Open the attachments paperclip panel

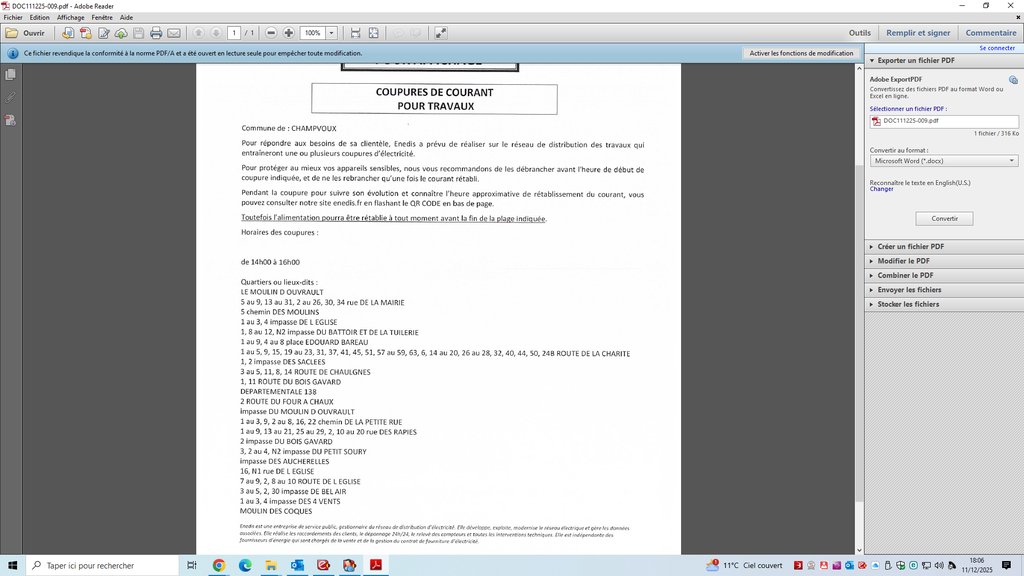[x=10, y=97]
